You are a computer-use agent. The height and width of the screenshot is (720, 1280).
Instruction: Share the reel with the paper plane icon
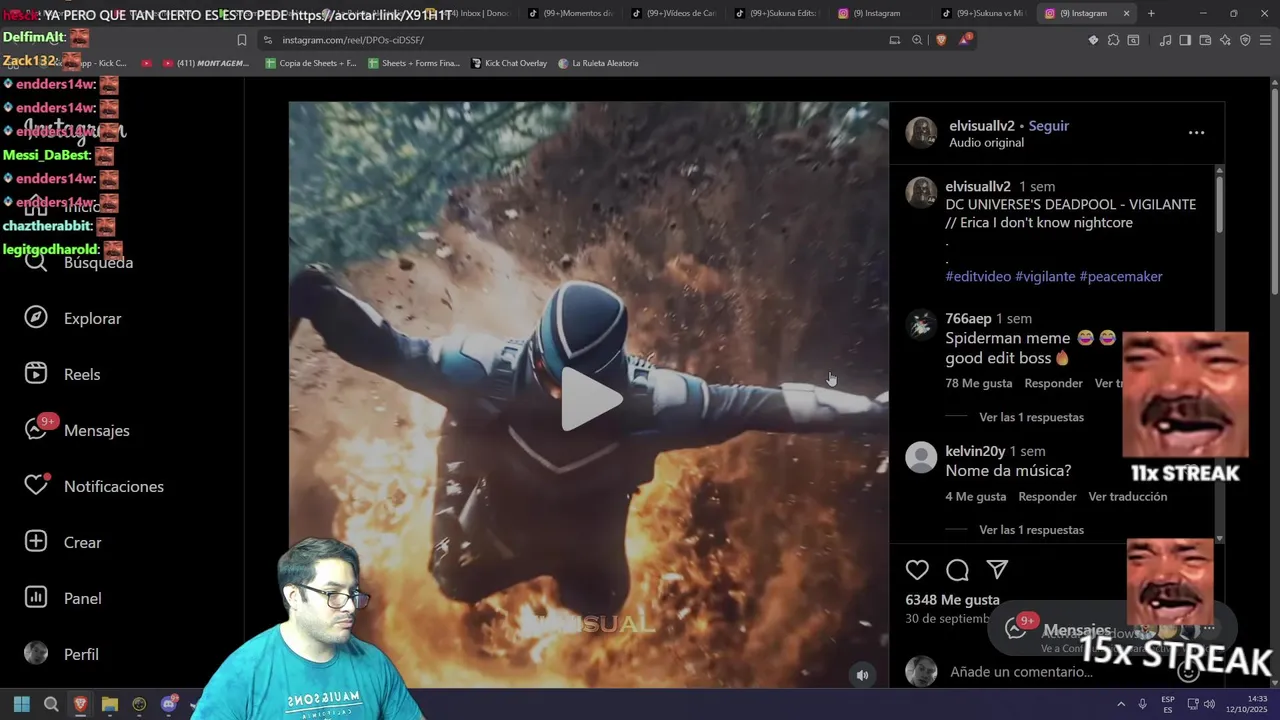click(x=997, y=570)
